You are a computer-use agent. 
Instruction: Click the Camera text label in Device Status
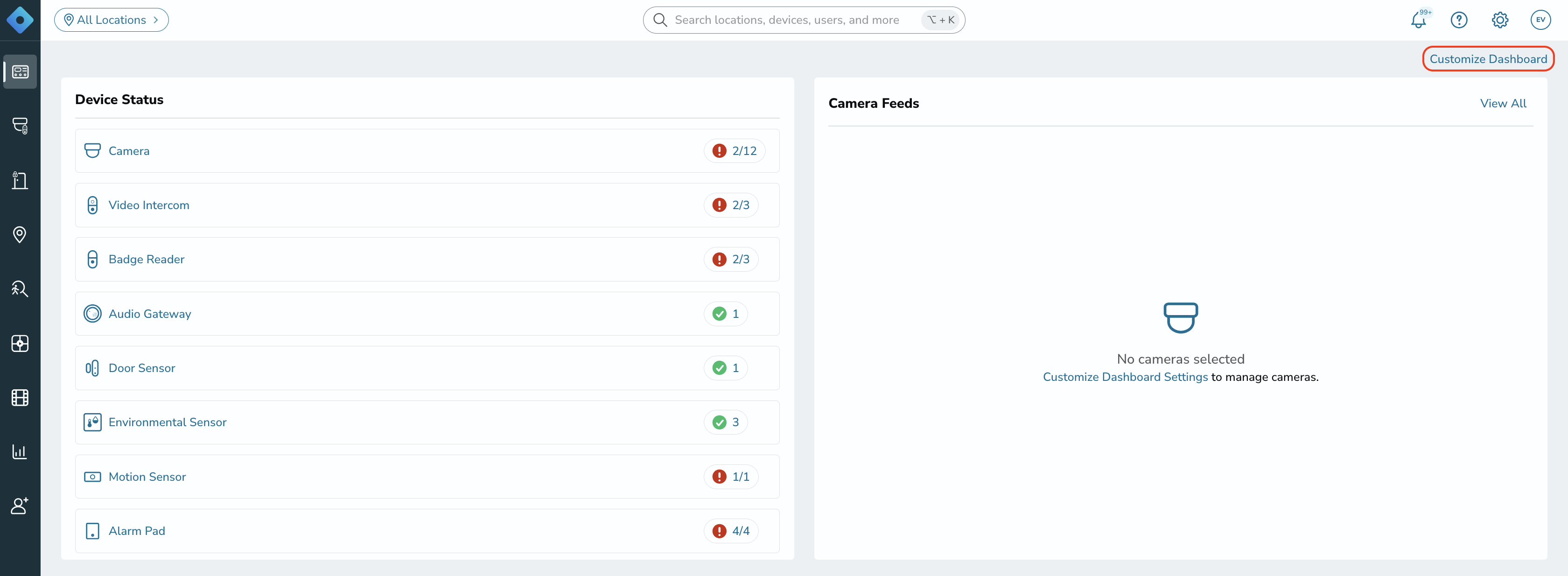click(x=129, y=151)
